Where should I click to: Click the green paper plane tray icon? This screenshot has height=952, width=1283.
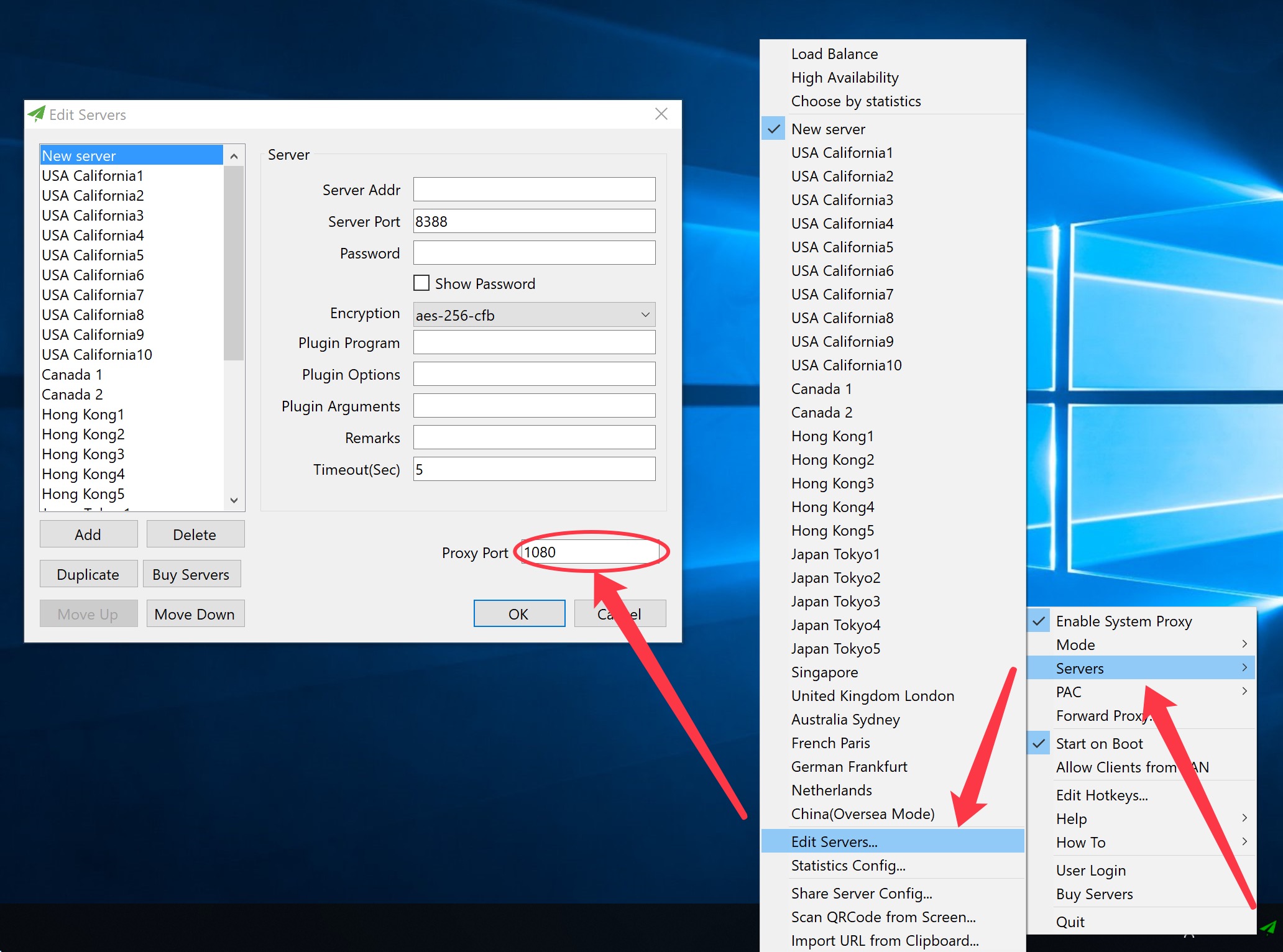[x=1268, y=928]
